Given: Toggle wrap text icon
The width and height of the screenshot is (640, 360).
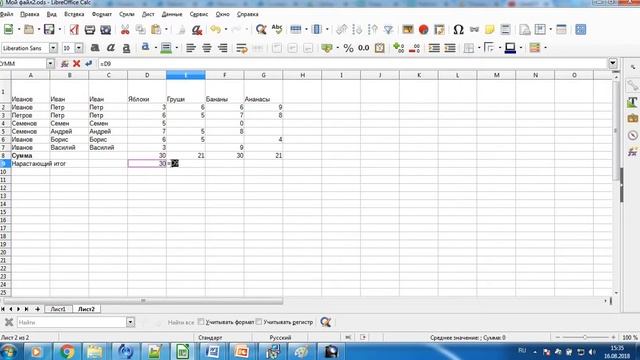Looking at the screenshot, I should (x=242, y=48).
